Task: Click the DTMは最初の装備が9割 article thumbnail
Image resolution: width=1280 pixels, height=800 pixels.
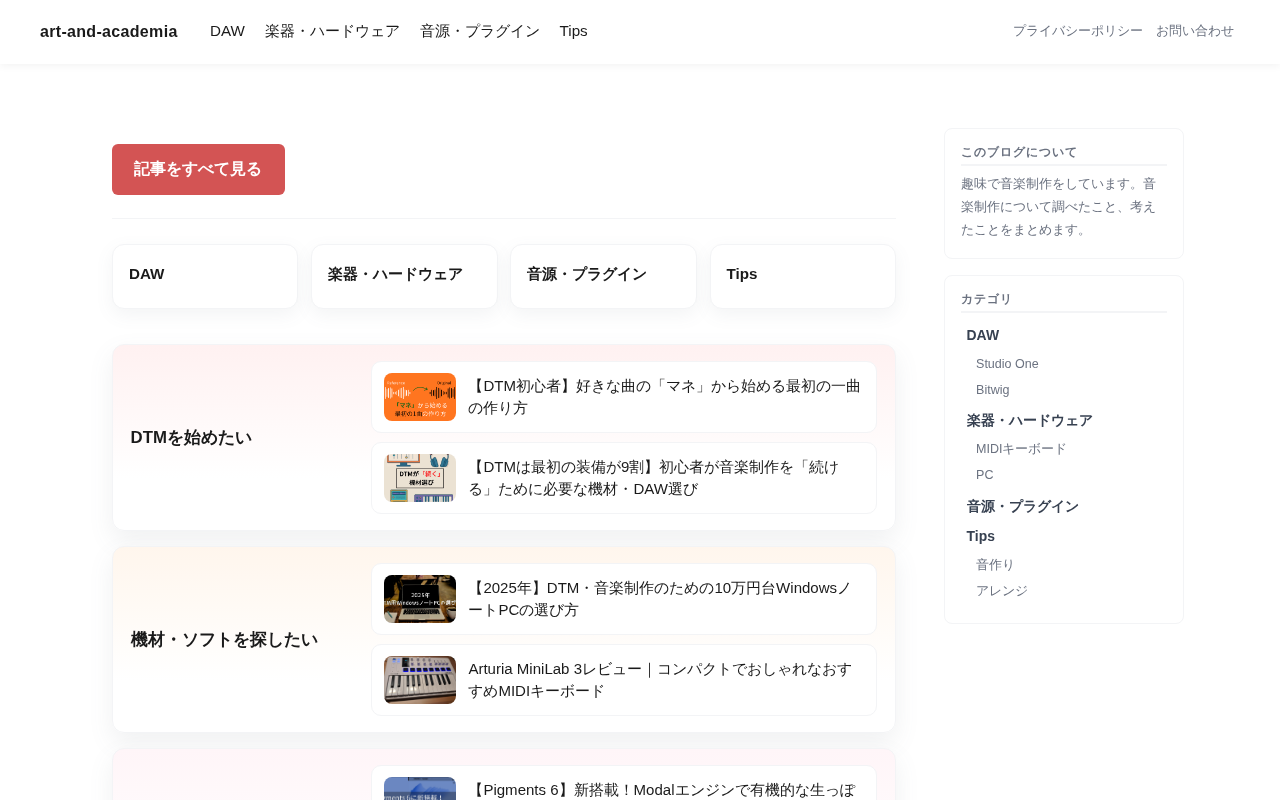Action: tap(420, 478)
